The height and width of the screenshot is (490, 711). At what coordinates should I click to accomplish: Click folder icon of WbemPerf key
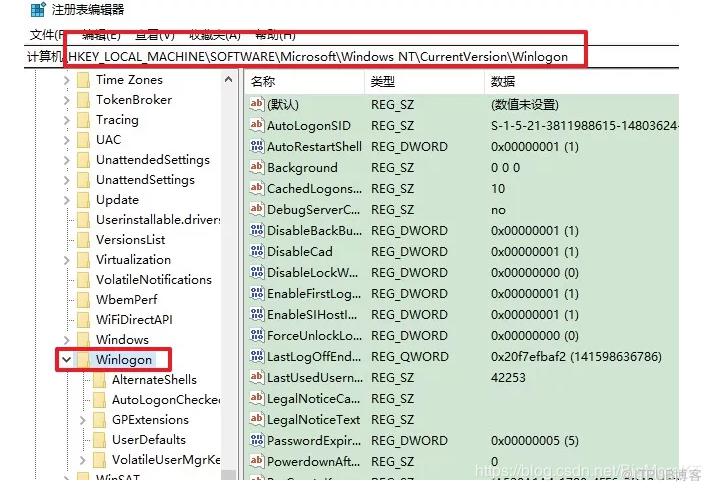[83, 300]
